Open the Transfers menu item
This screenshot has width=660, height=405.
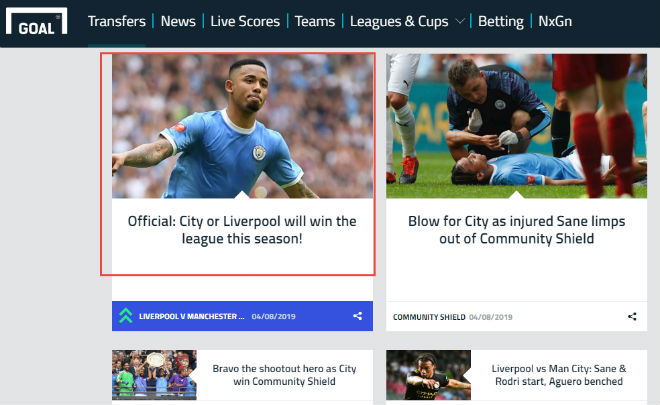(x=117, y=21)
